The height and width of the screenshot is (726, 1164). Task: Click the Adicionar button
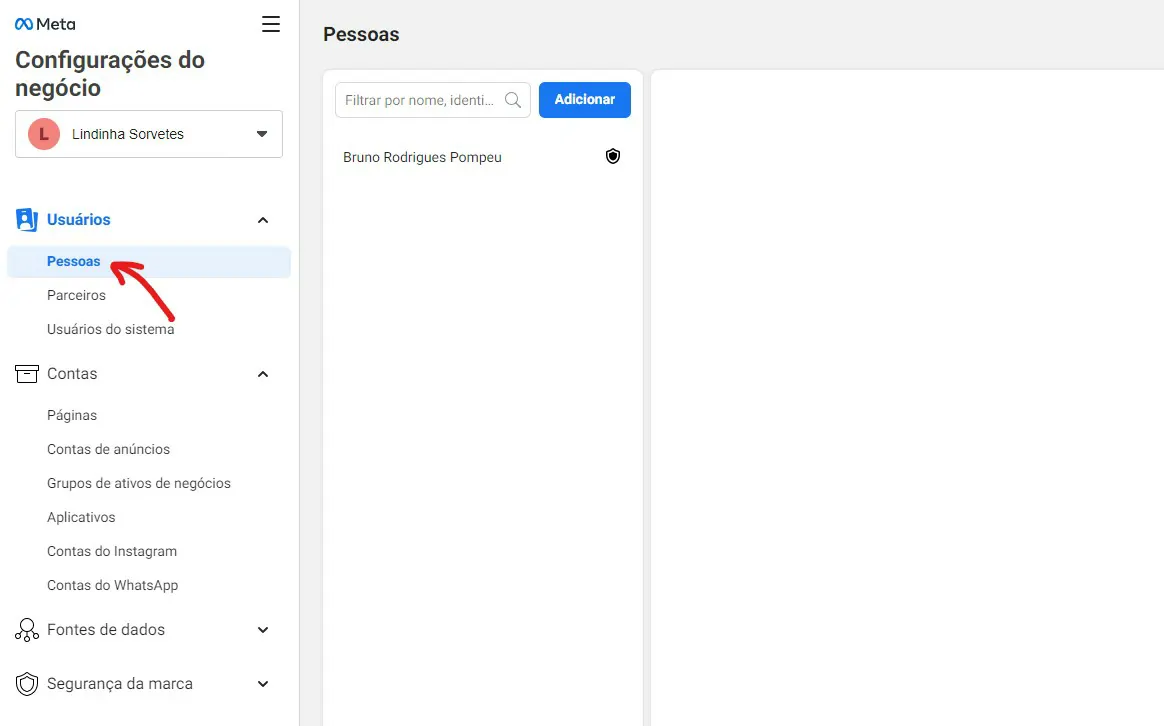(584, 99)
